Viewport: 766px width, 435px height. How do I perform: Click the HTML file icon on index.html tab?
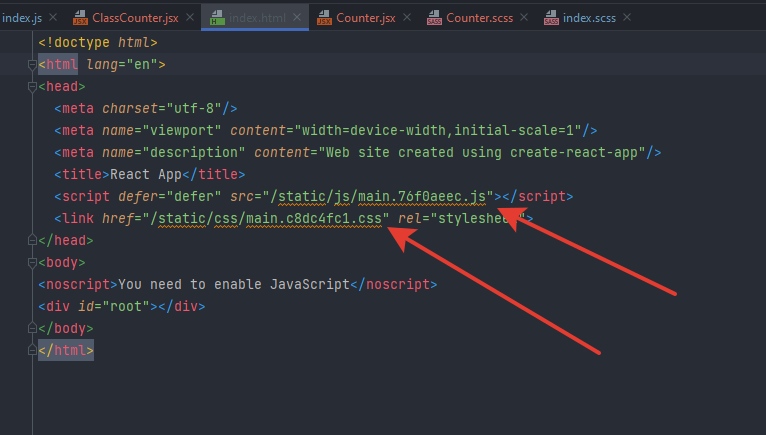(217, 18)
